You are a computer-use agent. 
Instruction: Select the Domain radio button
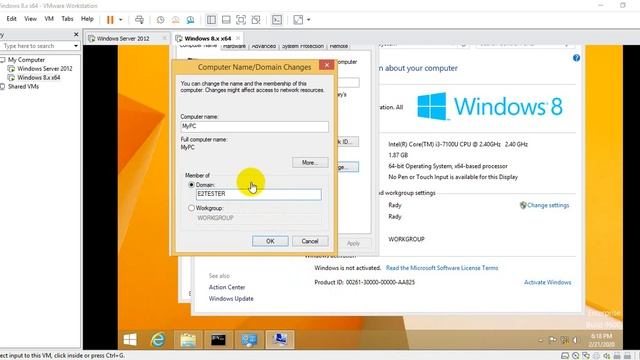[x=191, y=185]
